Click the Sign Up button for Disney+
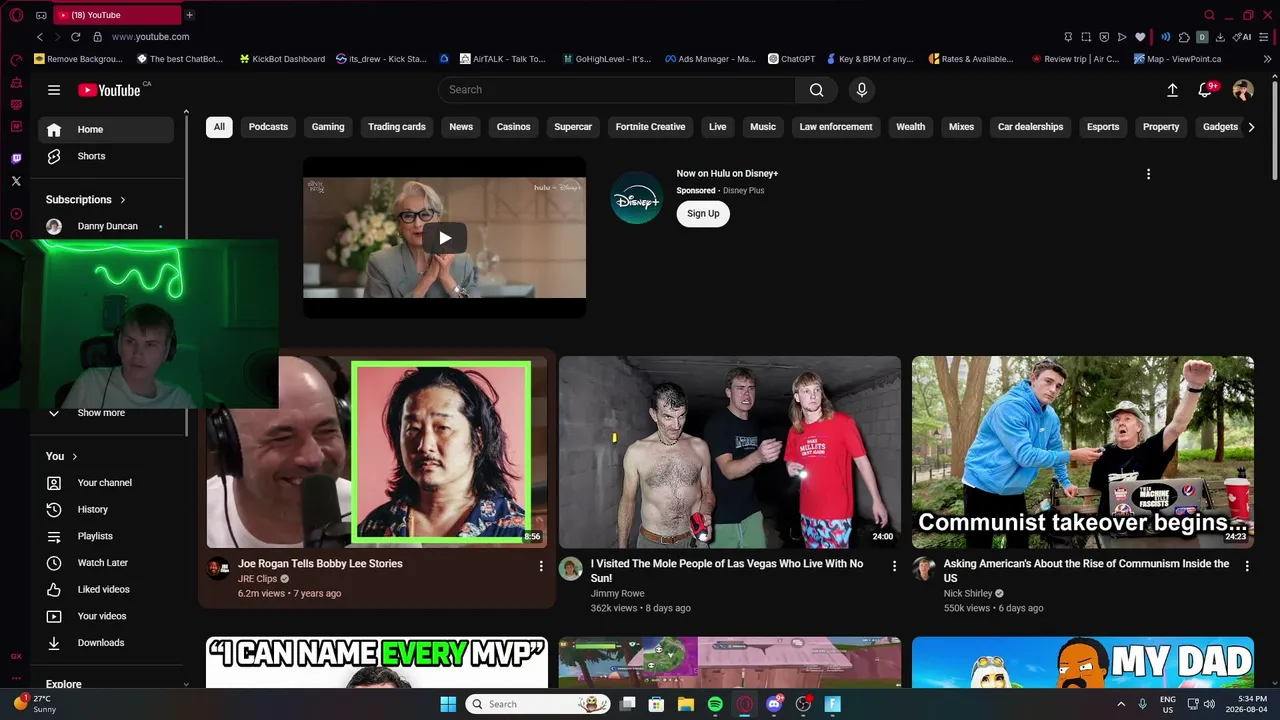 coord(703,213)
